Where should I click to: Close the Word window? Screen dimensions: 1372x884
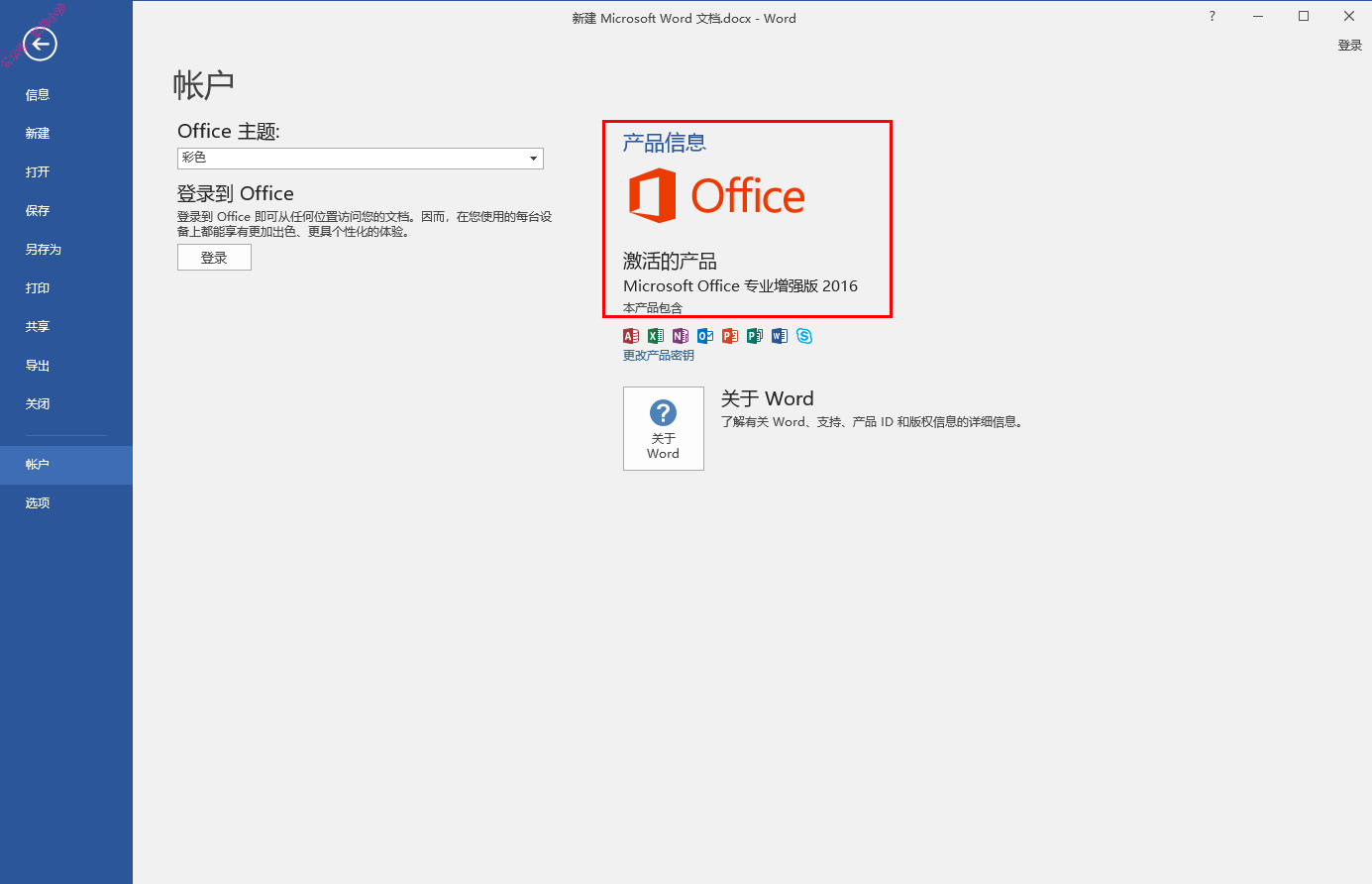coord(1349,16)
